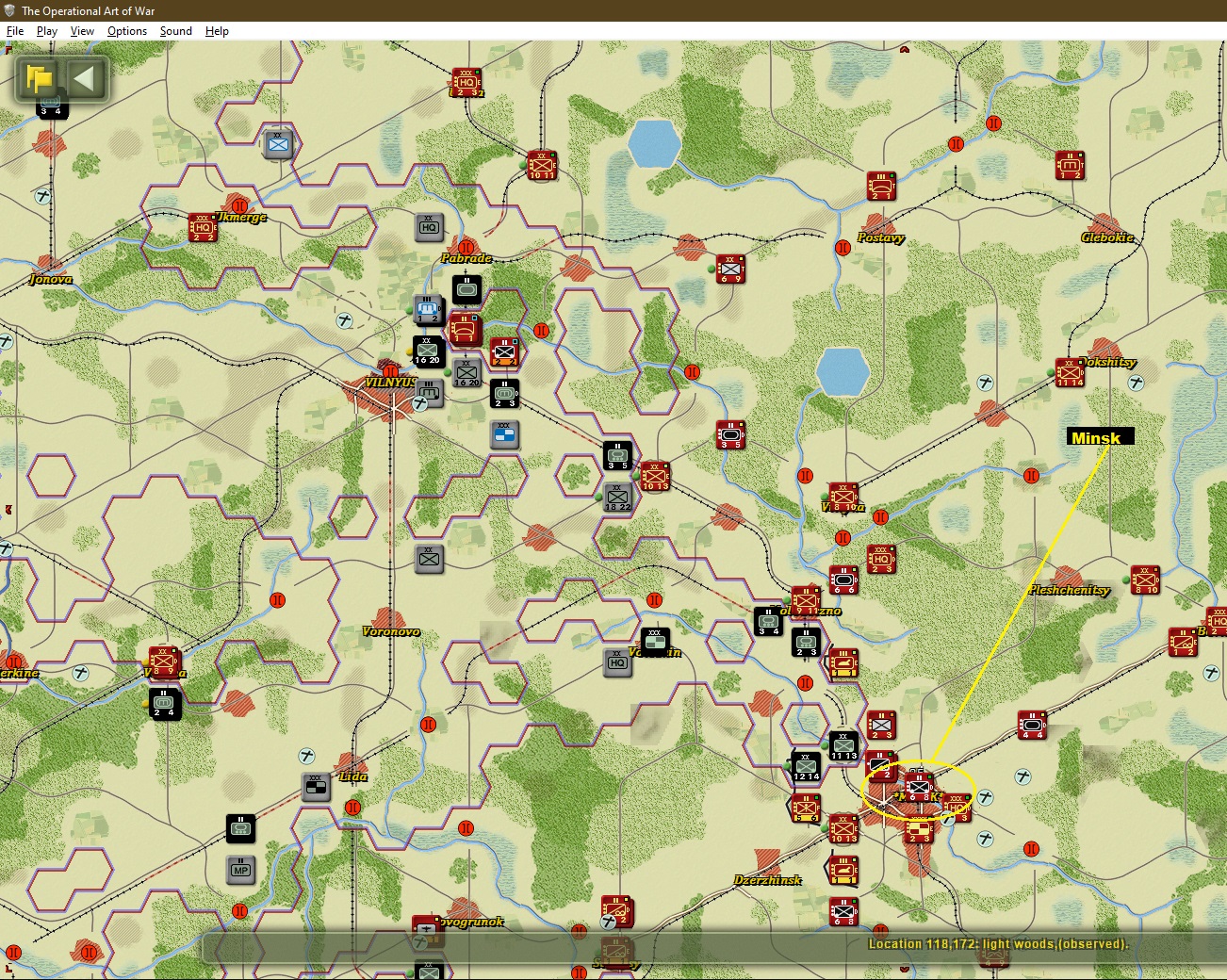Select the red cavalry unit labeled 2 3 below Minsk
1227x980 pixels.
[919, 828]
